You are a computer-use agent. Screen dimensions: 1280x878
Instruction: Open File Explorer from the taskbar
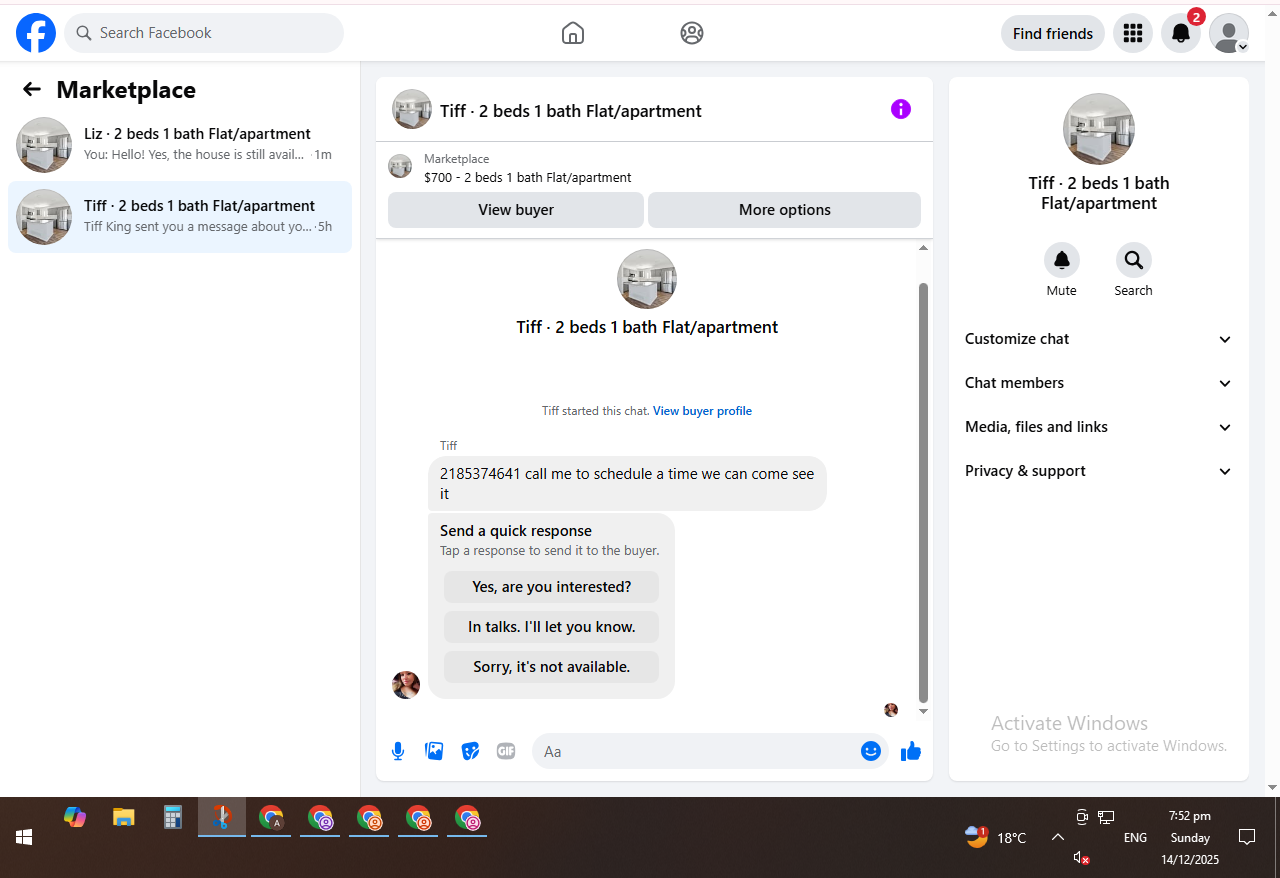pos(123,817)
